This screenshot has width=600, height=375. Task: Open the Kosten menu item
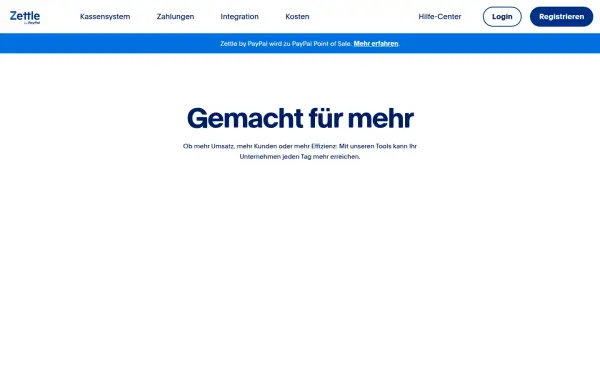pyautogui.click(x=297, y=17)
